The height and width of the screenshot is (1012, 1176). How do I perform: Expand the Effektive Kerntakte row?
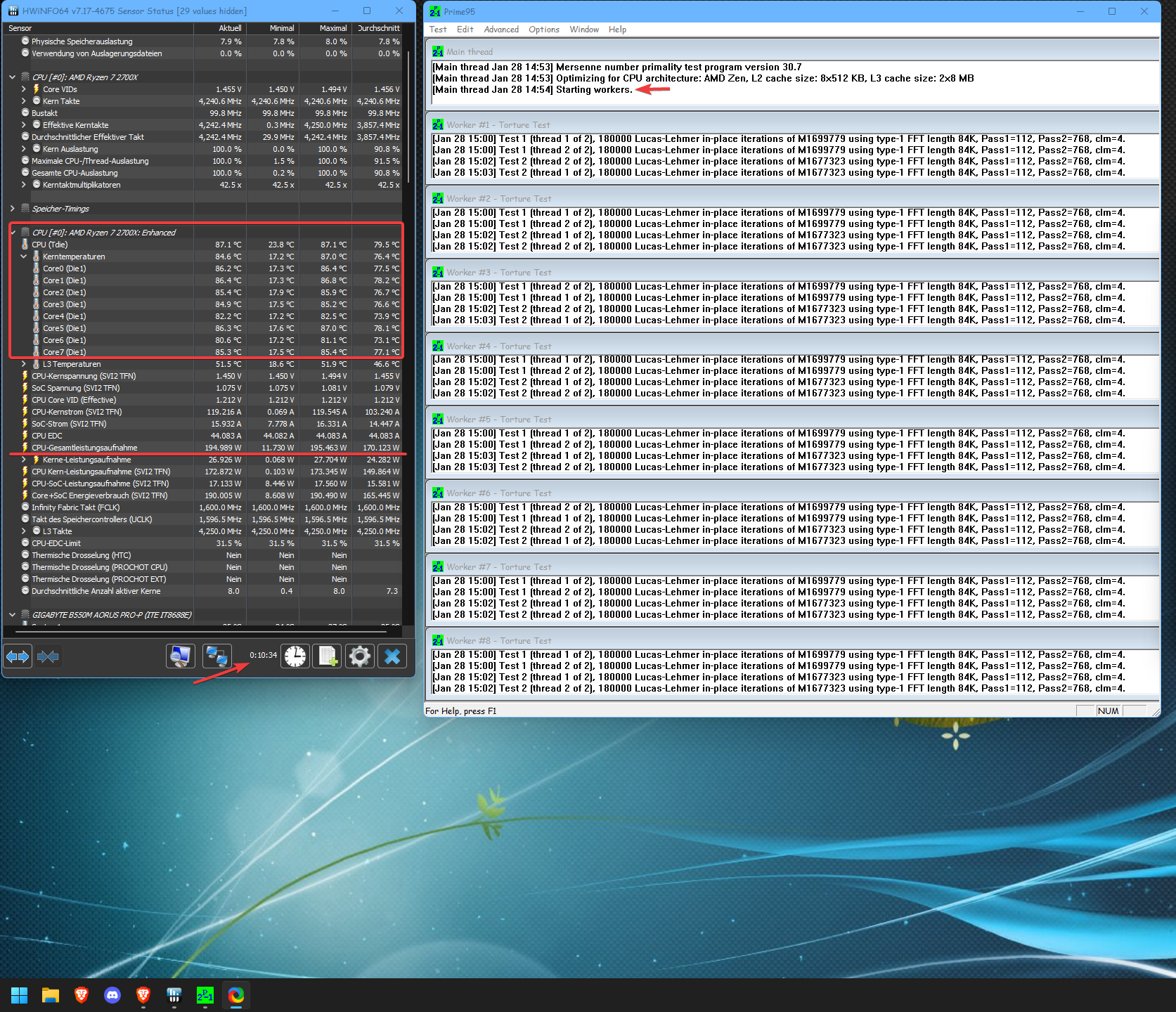click(23, 125)
